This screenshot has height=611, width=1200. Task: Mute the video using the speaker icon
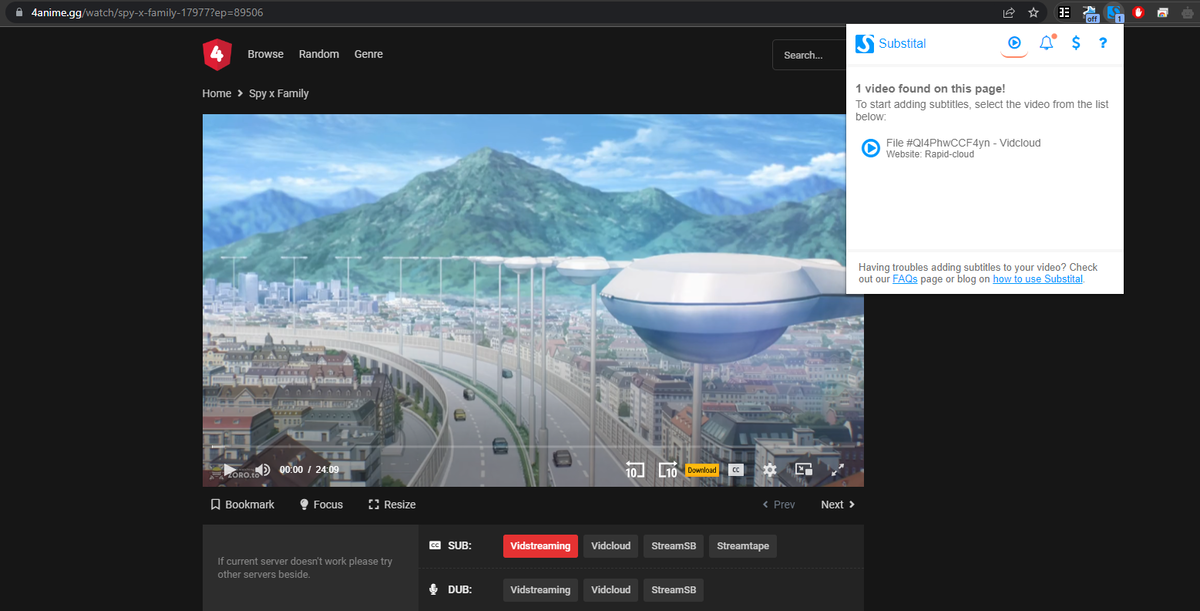[x=263, y=469]
